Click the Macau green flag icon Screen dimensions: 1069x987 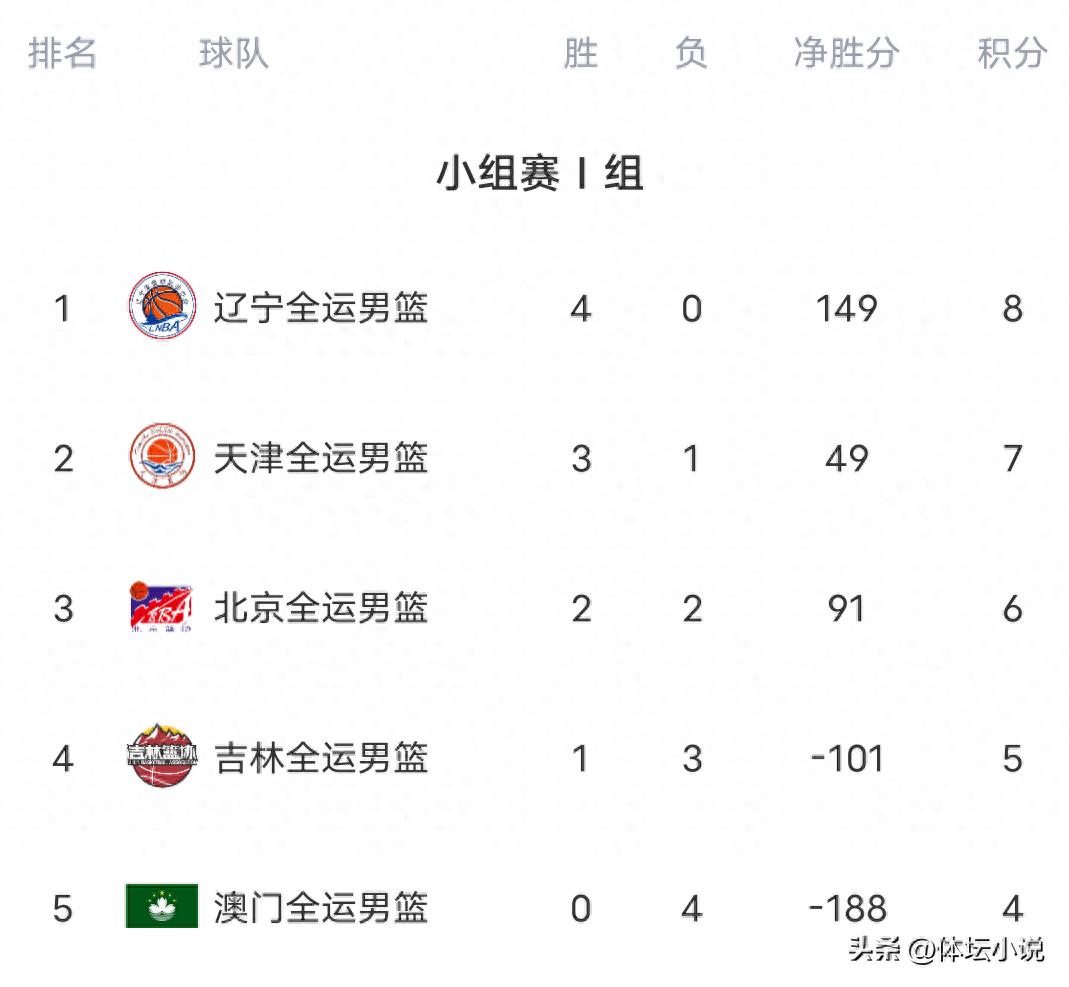pos(162,907)
